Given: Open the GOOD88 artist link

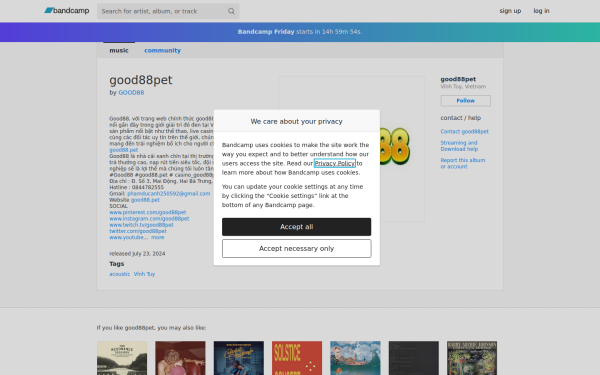Looking at the screenshot, I should (131, 93).
